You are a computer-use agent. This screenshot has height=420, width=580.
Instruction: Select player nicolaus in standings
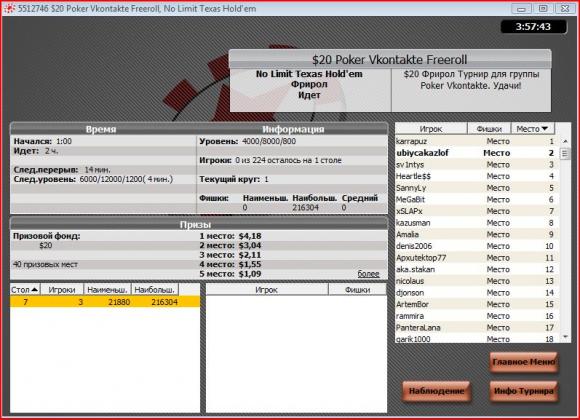click(475, 281)
